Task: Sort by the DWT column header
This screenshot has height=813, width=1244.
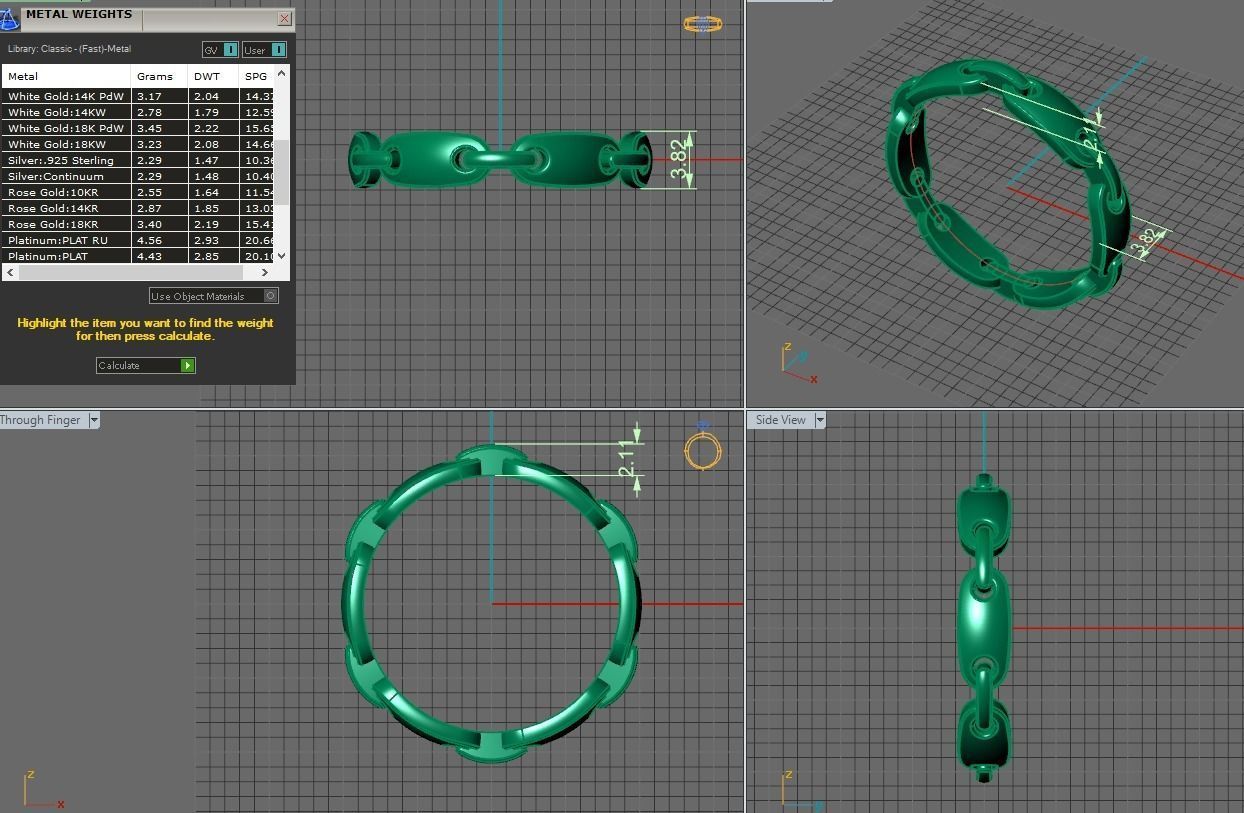Action: click(213, 76)
